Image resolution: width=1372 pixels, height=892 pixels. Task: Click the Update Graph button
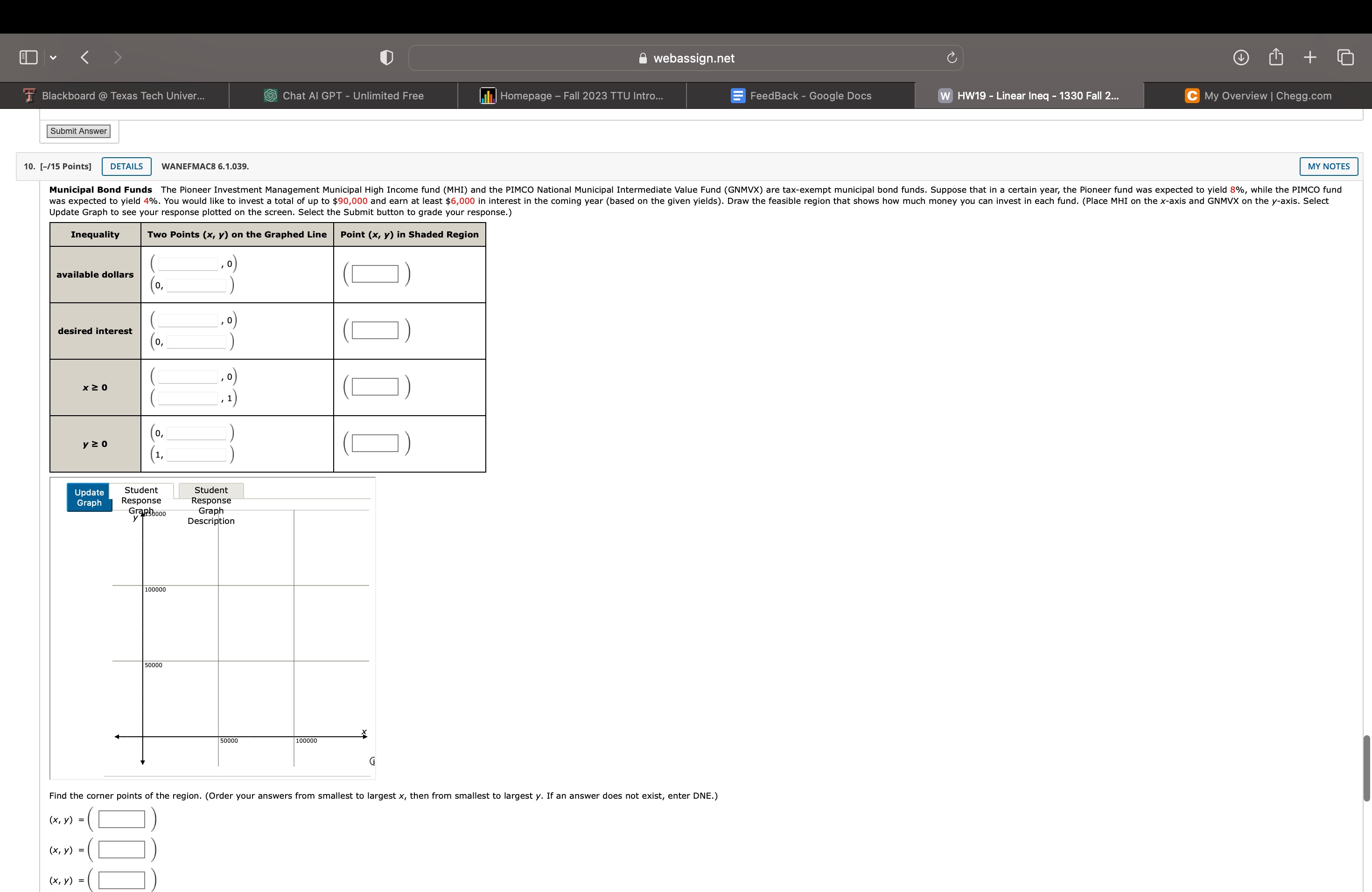point(88,497)
